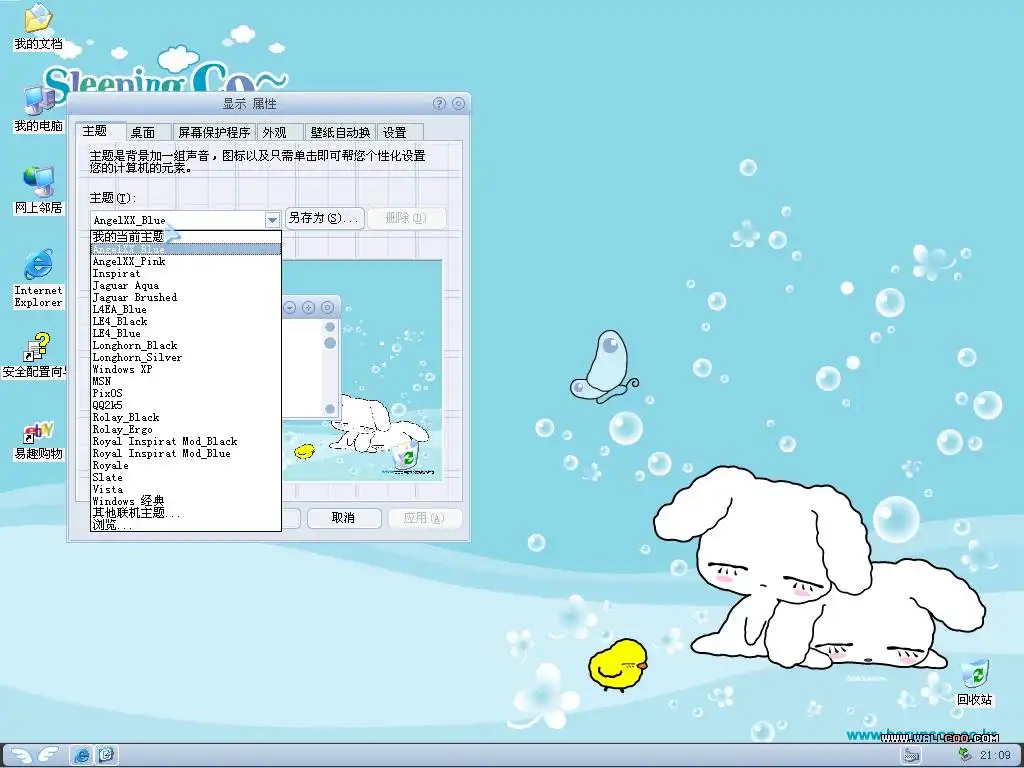Screen dimensions: 1024x768
Task: Select the Rolay_Ergo theme
Action: pos(185,429)
